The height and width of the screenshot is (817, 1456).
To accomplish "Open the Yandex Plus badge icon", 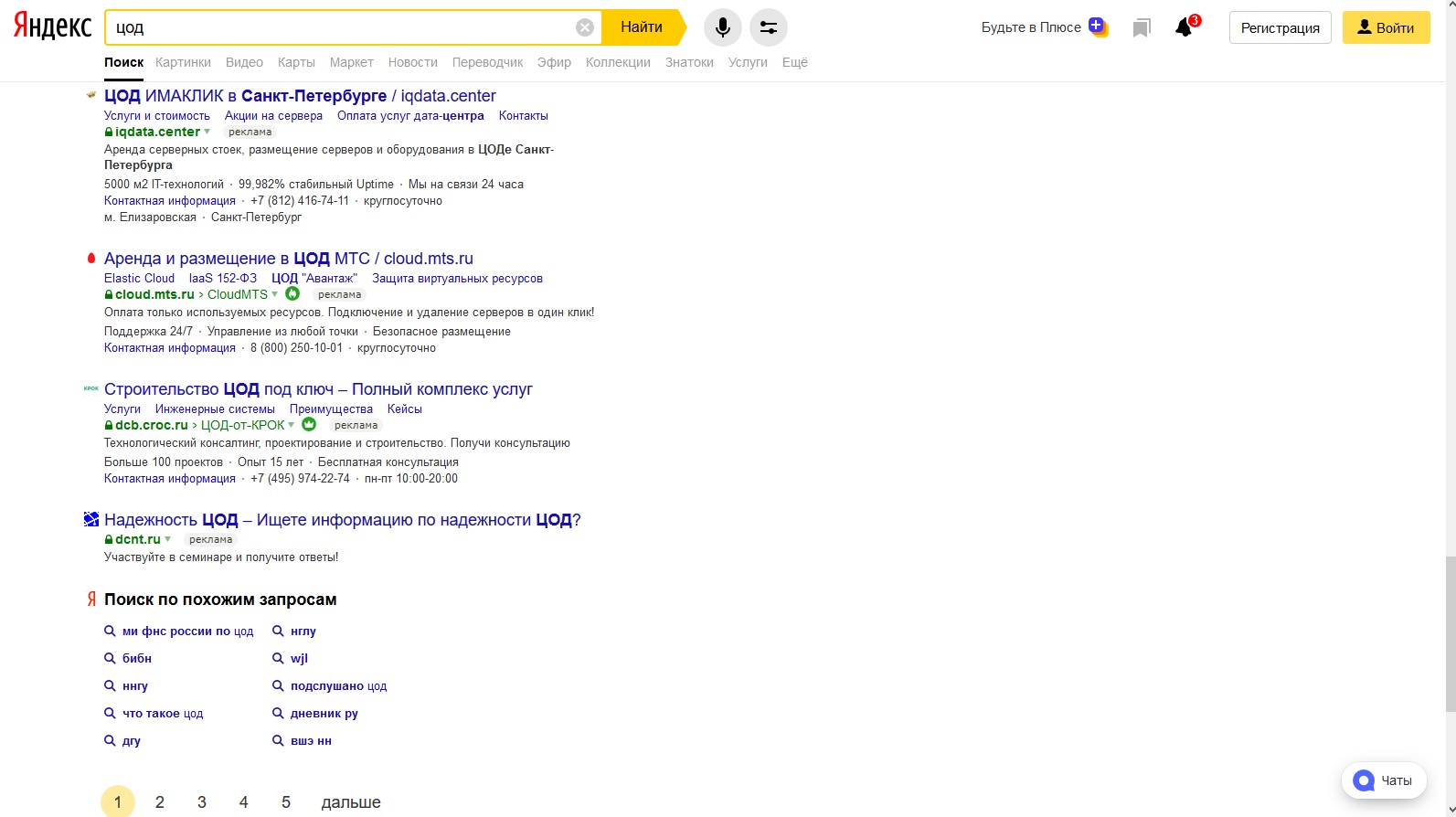I will (1098, 27).
